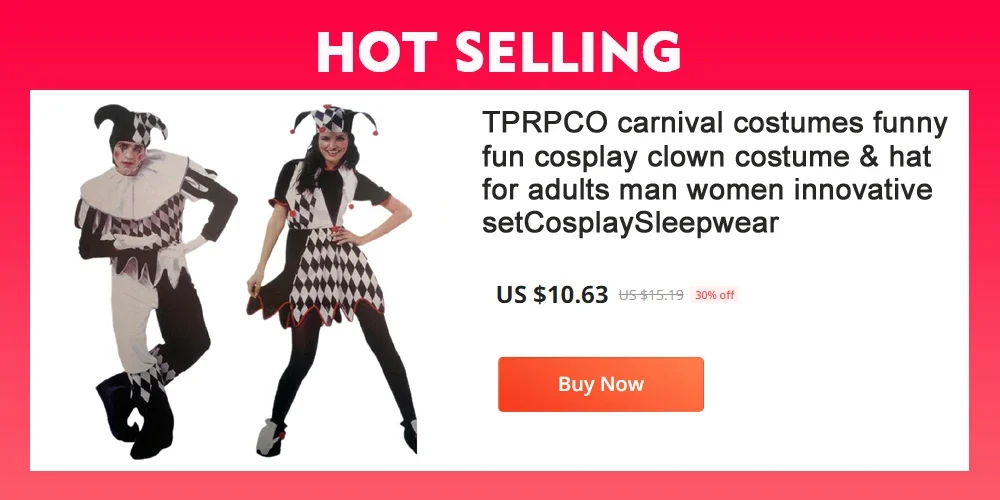Open the TPRPCO carnival costumes product title
This screenshot has height=500, width=1000.
click(714, 172)
